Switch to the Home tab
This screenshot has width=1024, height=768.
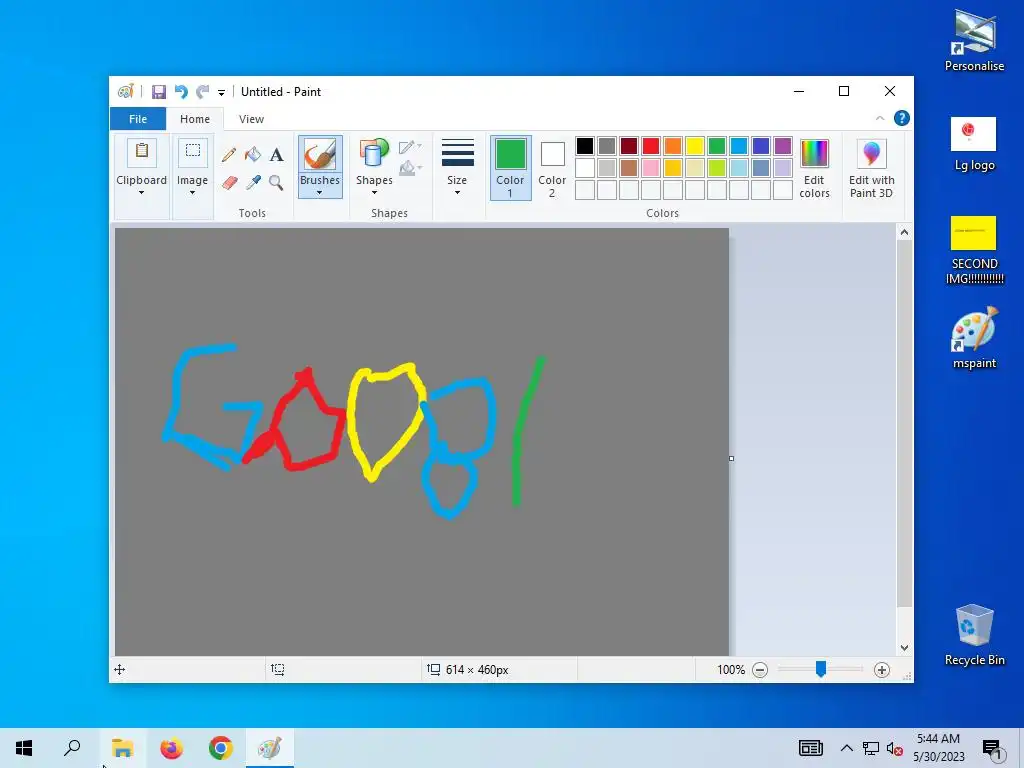[195, 119]
